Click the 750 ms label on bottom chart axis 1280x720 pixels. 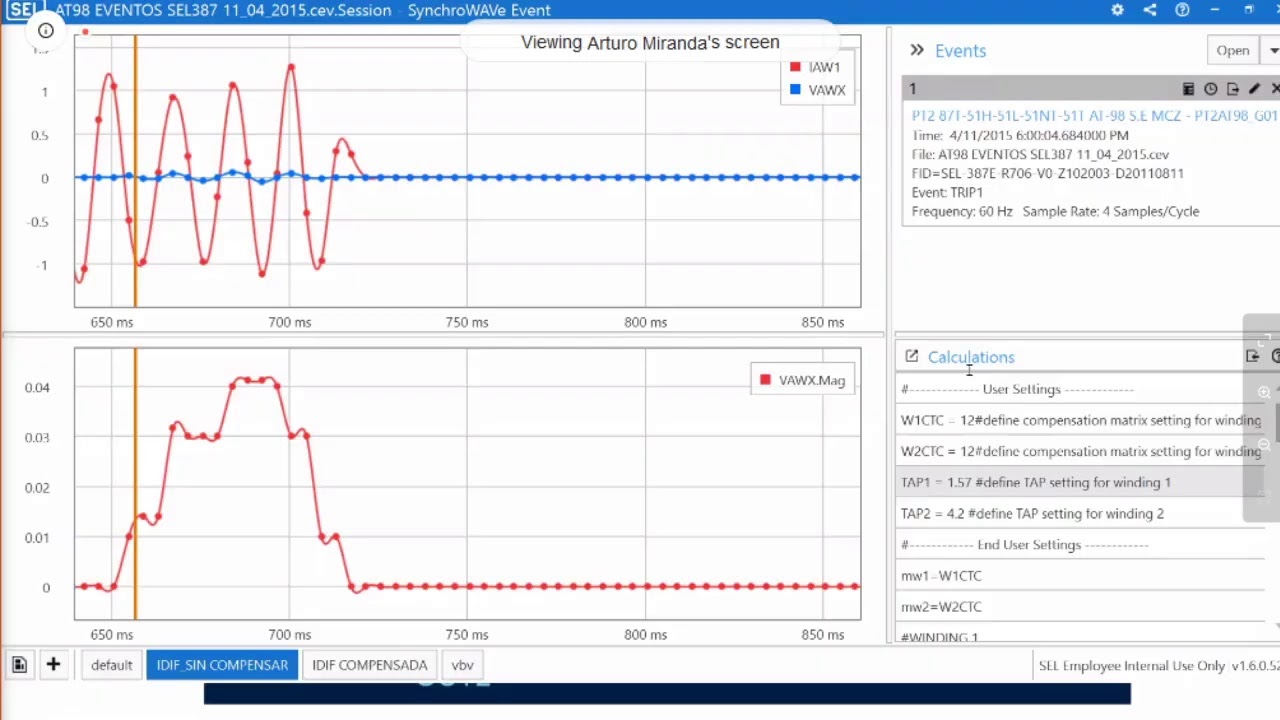[467, 634]
